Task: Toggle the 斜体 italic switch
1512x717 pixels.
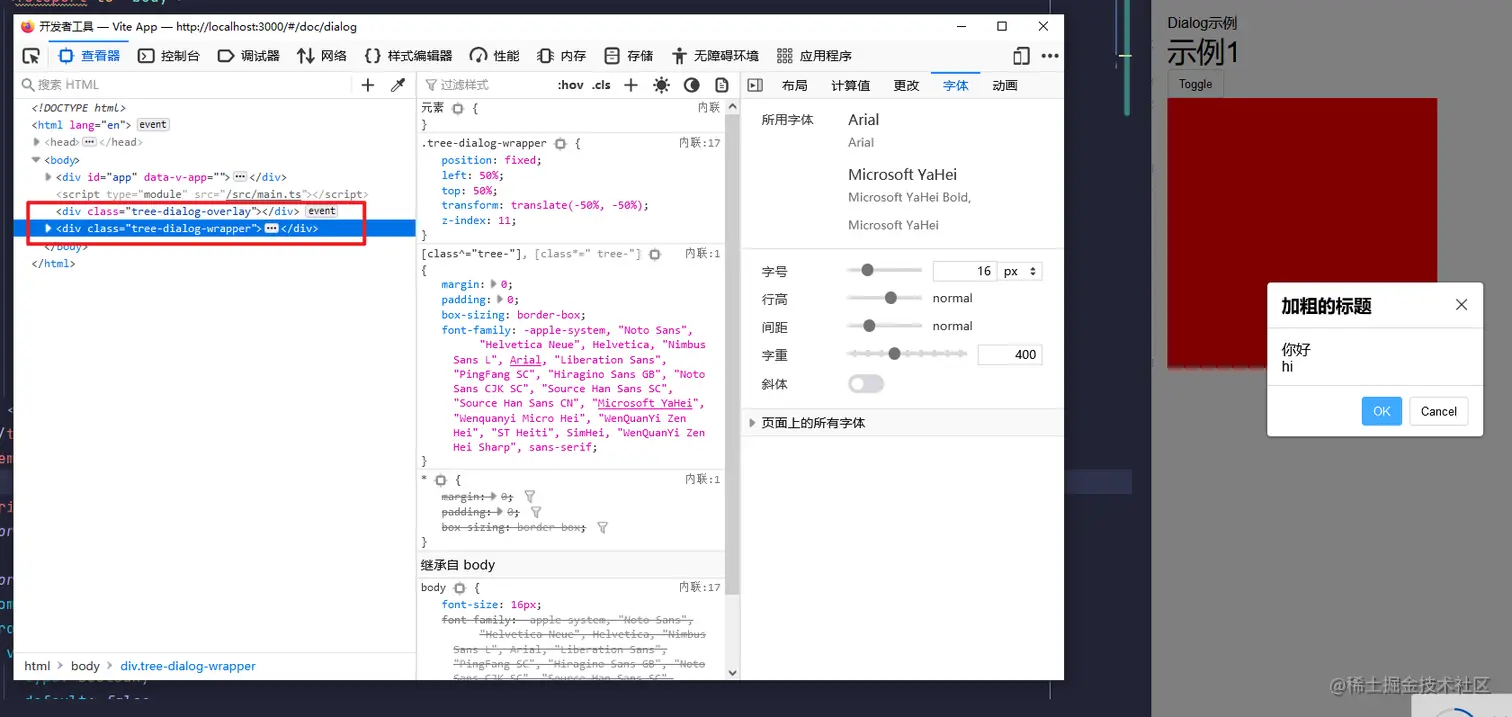Action: point(866,384)
